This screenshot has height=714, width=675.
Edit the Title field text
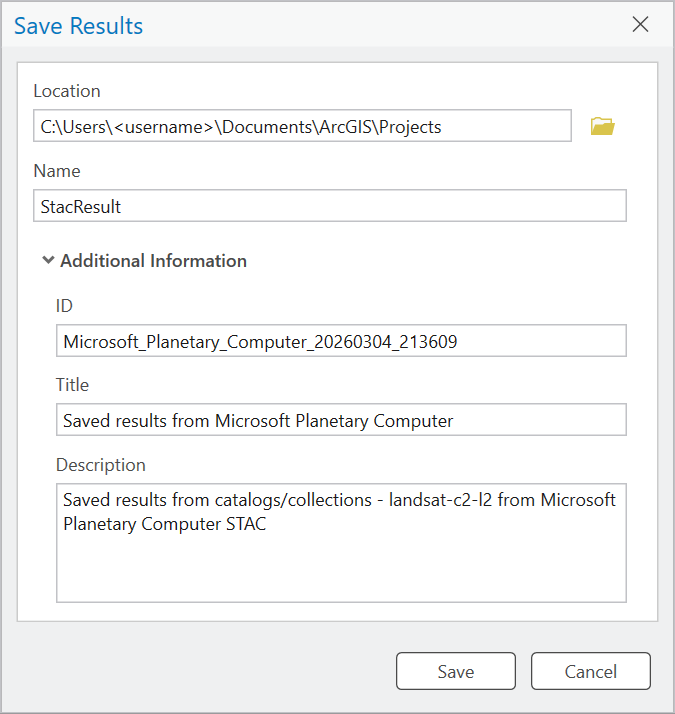[341, 420]
